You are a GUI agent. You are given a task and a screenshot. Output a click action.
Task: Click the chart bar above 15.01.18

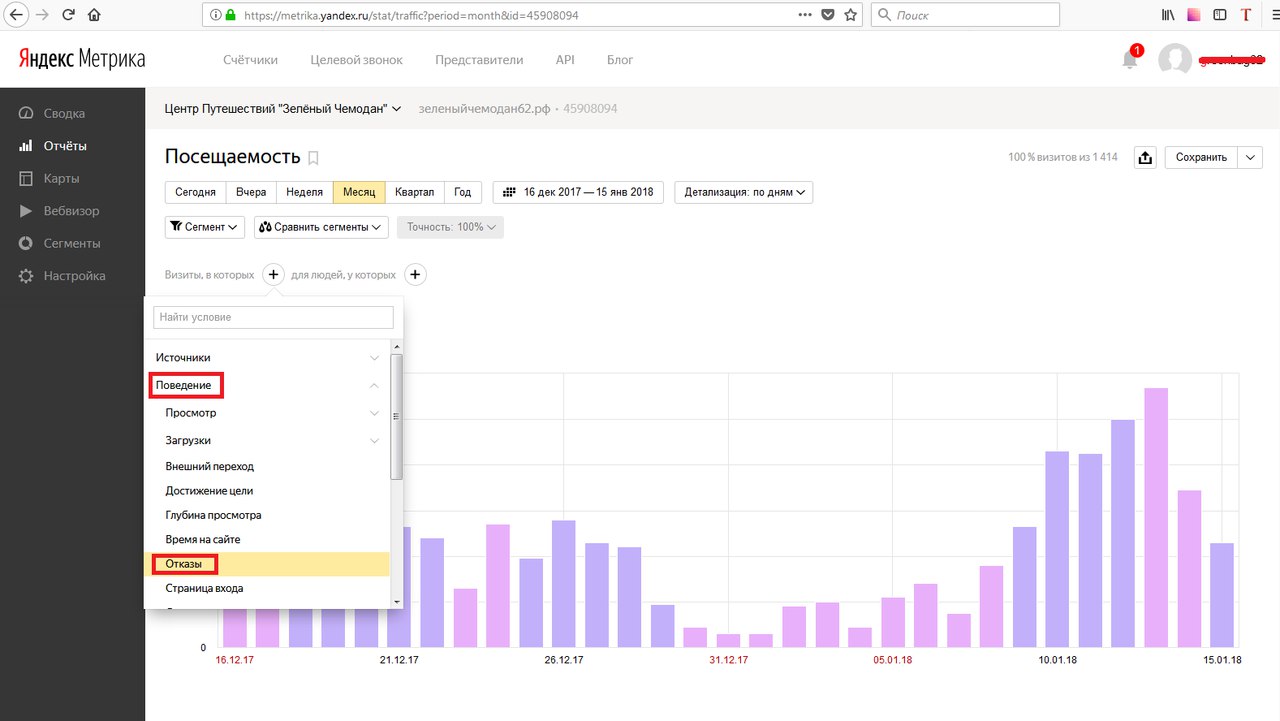[1222, 595]
